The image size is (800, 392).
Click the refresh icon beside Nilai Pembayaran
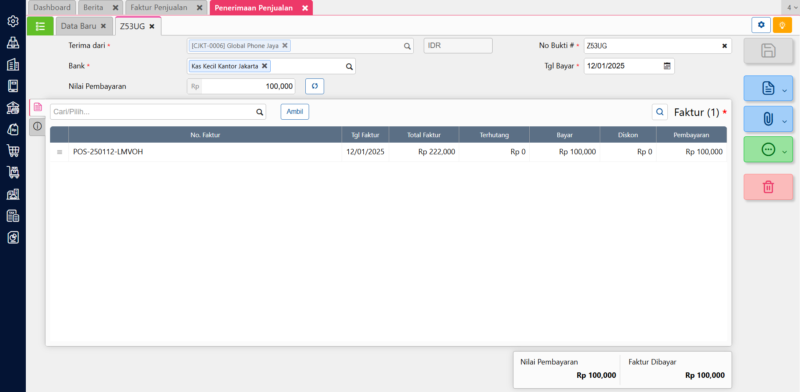315,86
